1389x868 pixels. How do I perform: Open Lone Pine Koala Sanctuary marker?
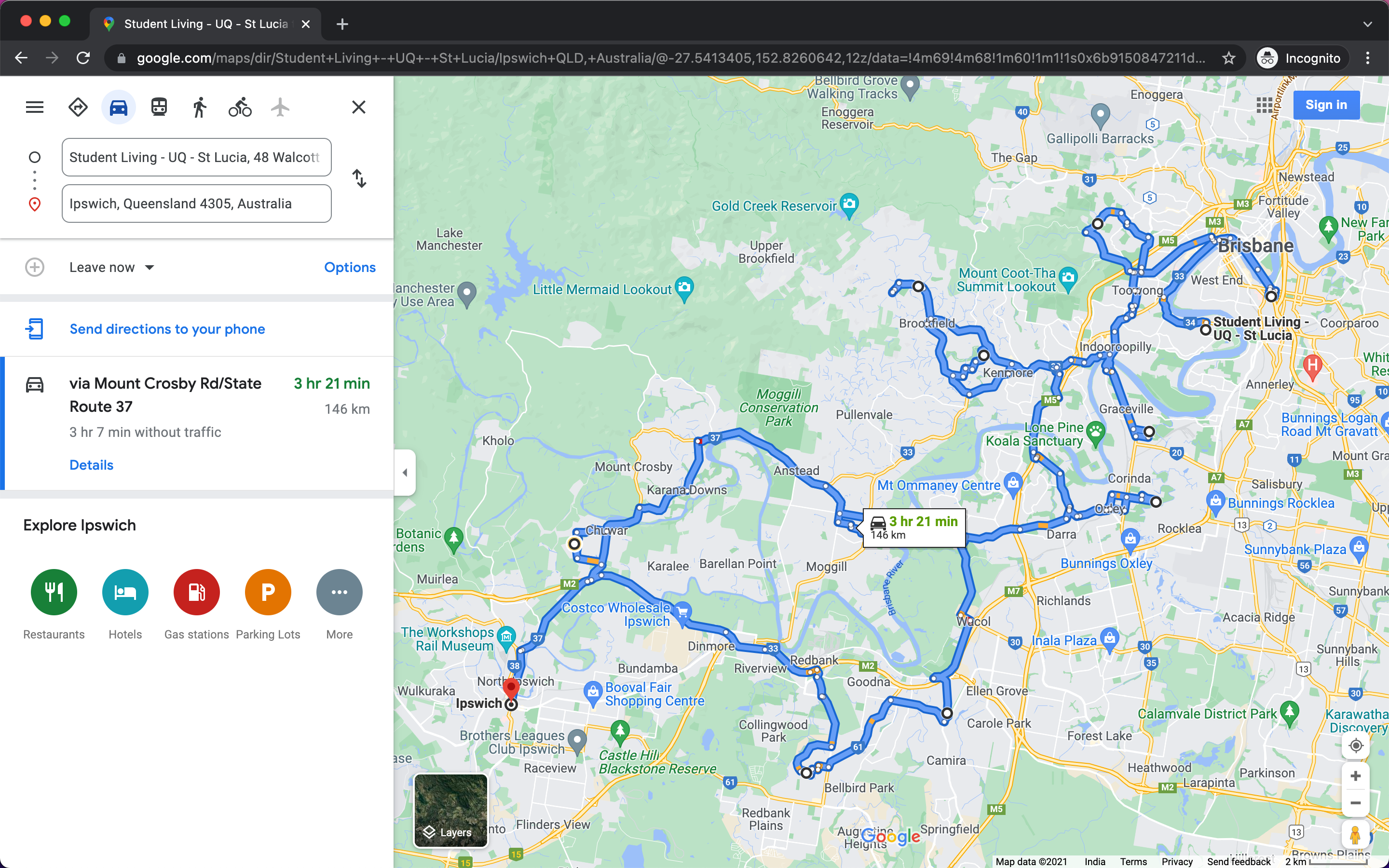click(x=1095, y=434)
